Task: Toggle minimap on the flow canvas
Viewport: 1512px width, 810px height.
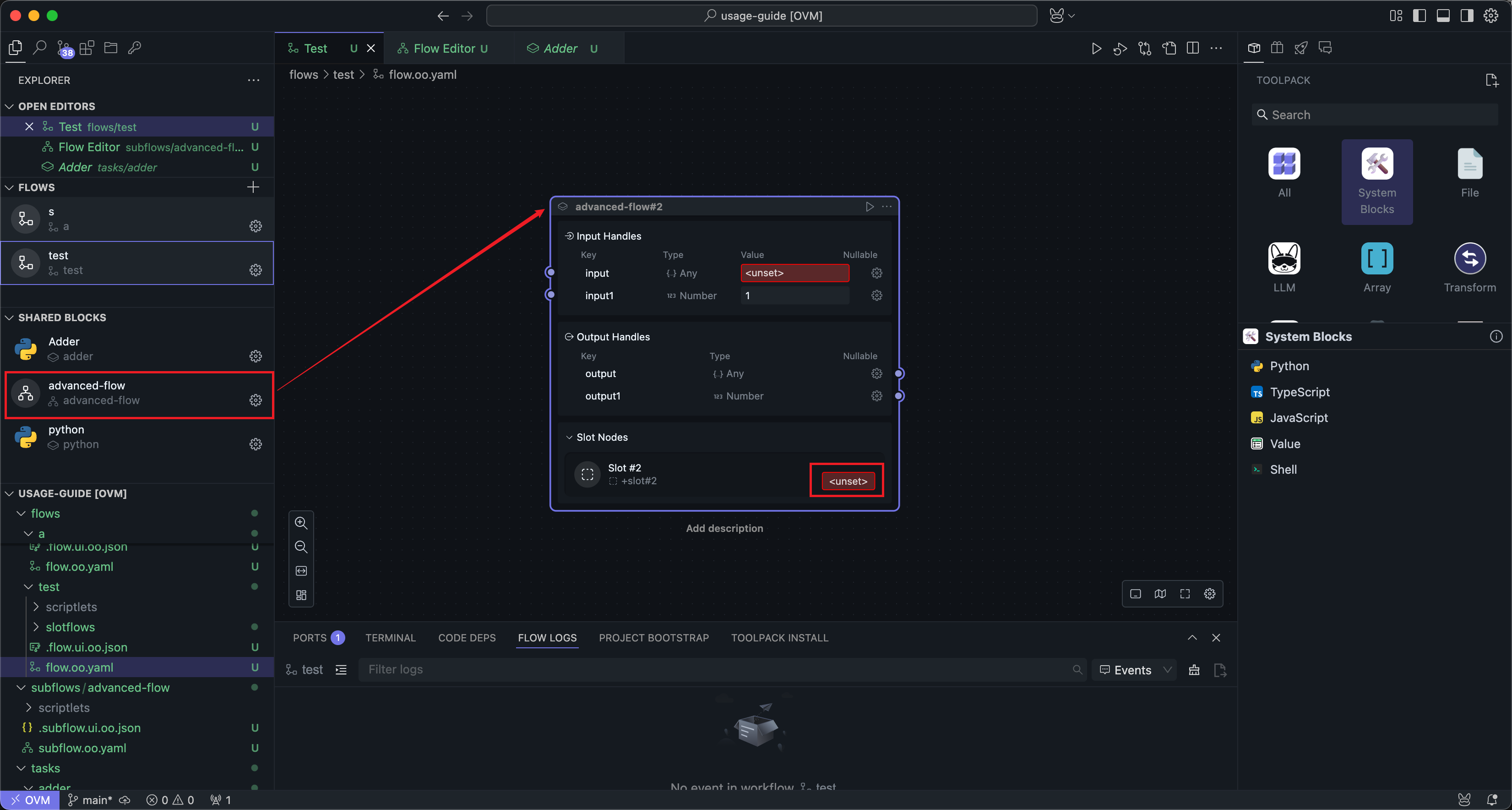Action: pos(1160,594)
